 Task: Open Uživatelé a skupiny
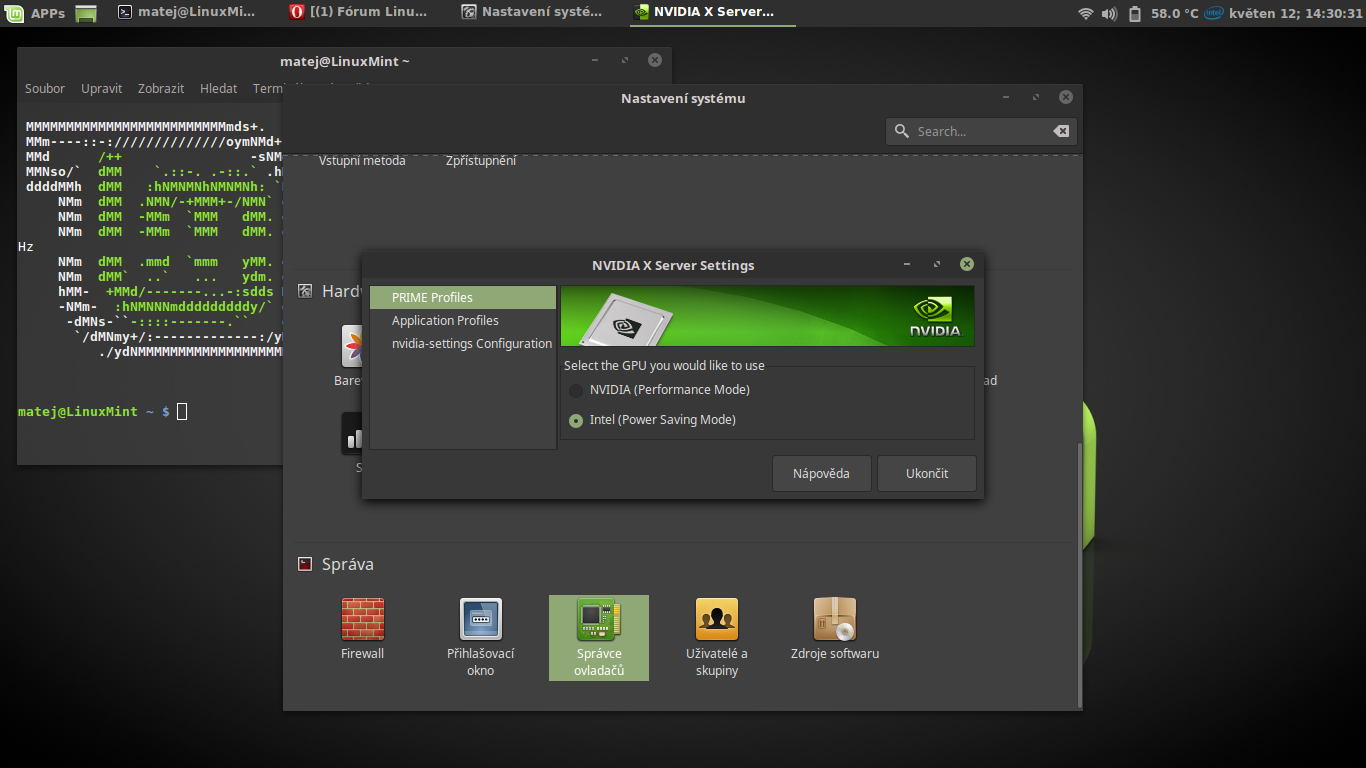[x=716, y=620]
